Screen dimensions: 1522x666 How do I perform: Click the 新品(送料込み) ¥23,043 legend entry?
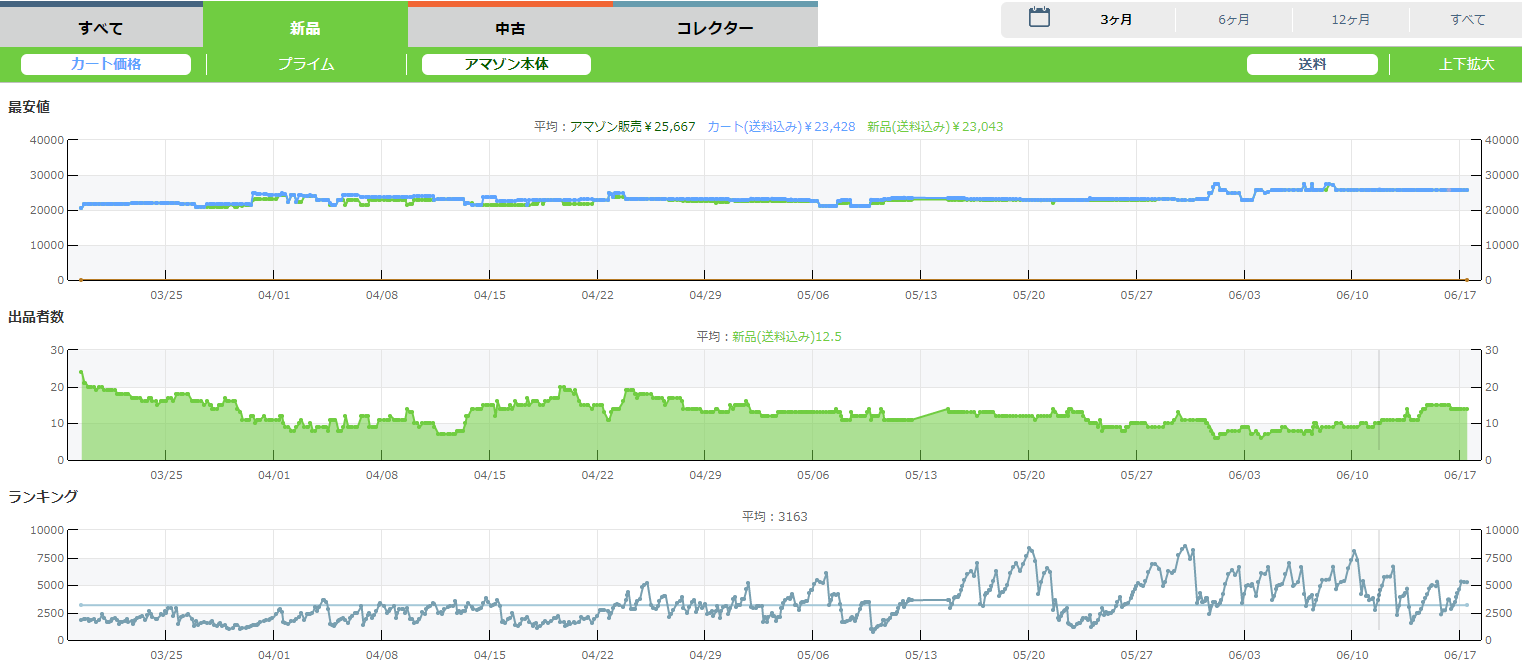(935, 127)
